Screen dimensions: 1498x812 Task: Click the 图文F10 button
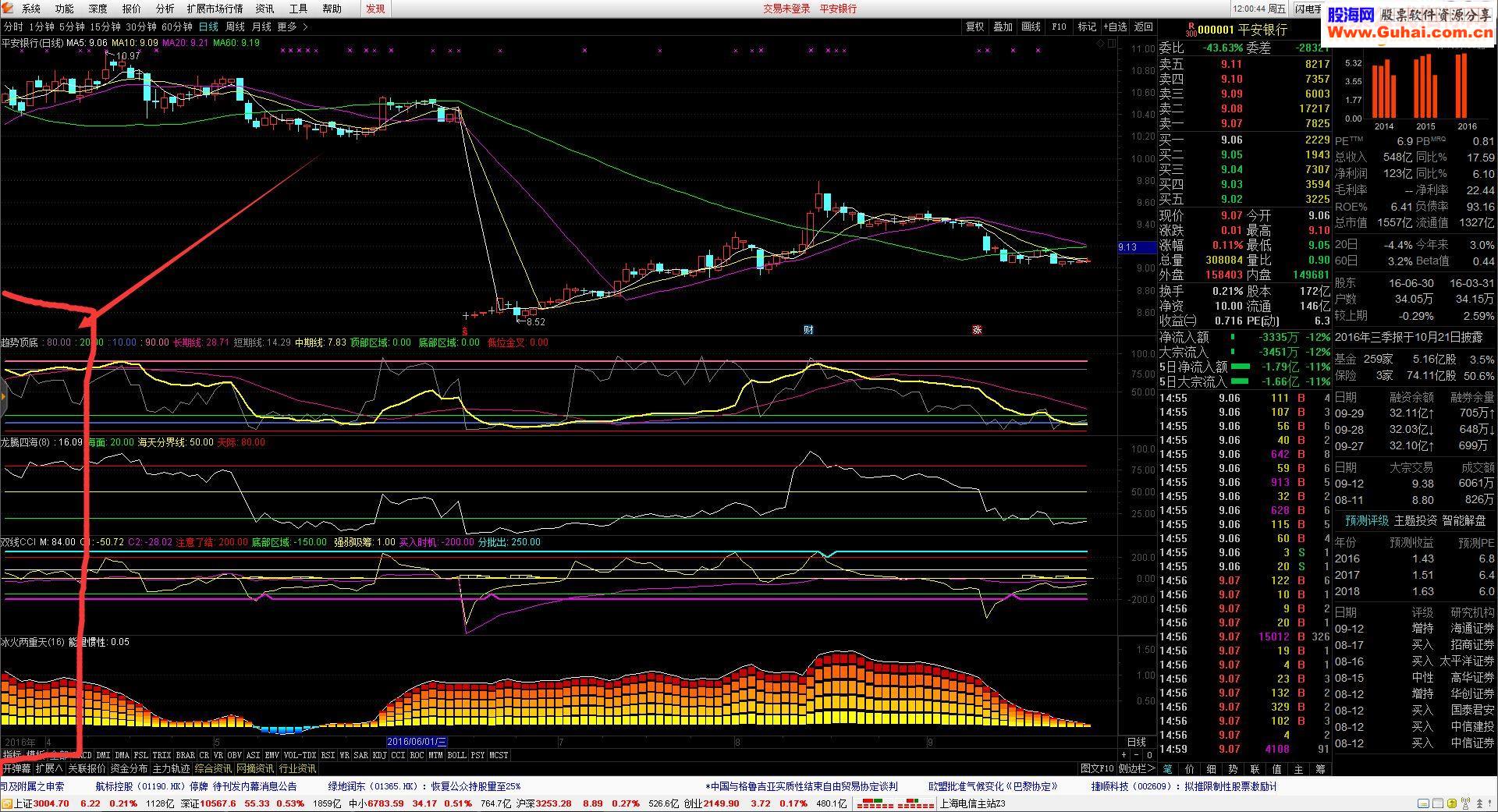pyautogui.click(x=1097, y=769)
